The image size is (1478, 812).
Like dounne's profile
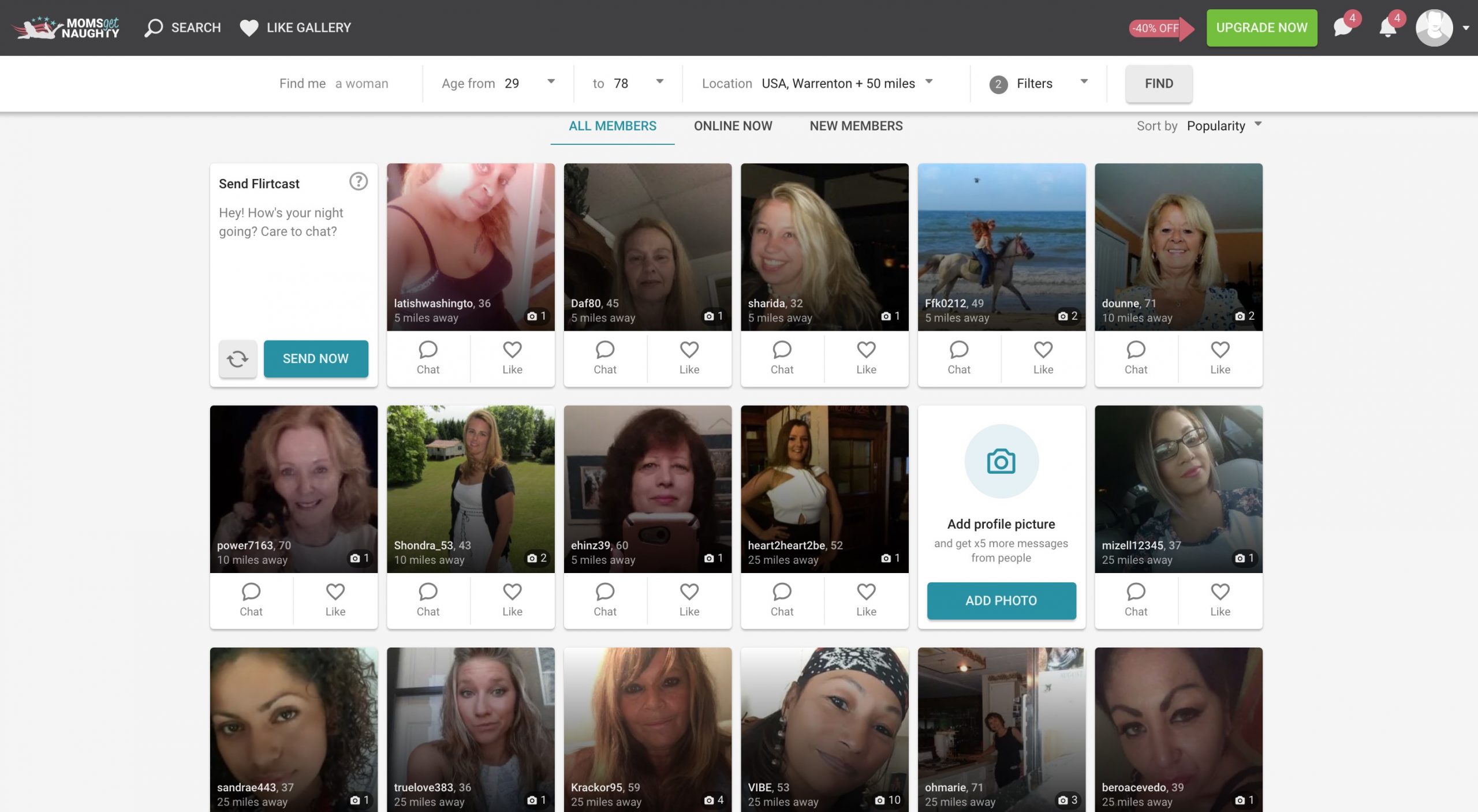point(1220,358)
